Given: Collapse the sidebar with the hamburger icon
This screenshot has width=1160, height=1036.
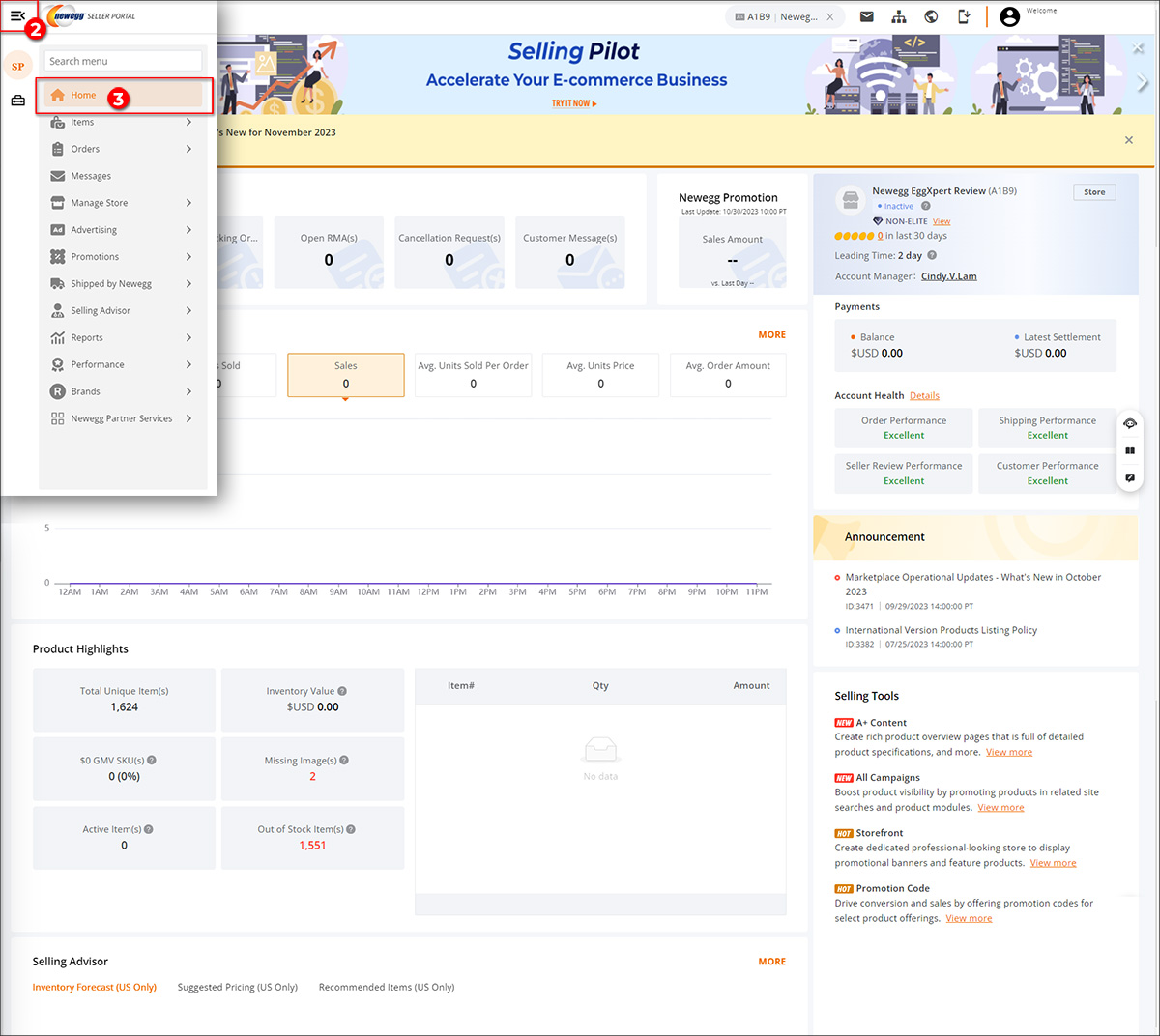Looking at the screenshot, I should [17, 15].
